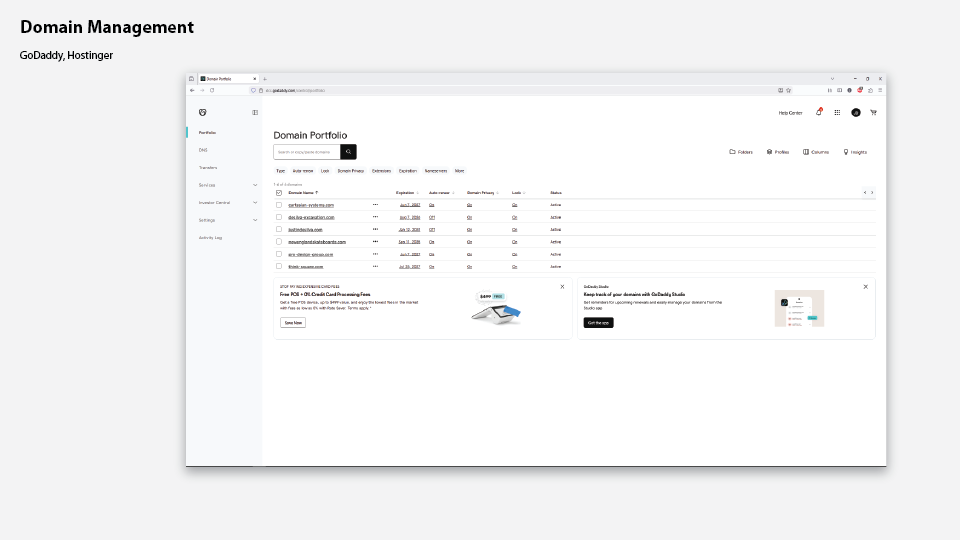The image size is (960, 540).
Task: Expand Investor Central in the sidebar
Action: click(254, 202)
